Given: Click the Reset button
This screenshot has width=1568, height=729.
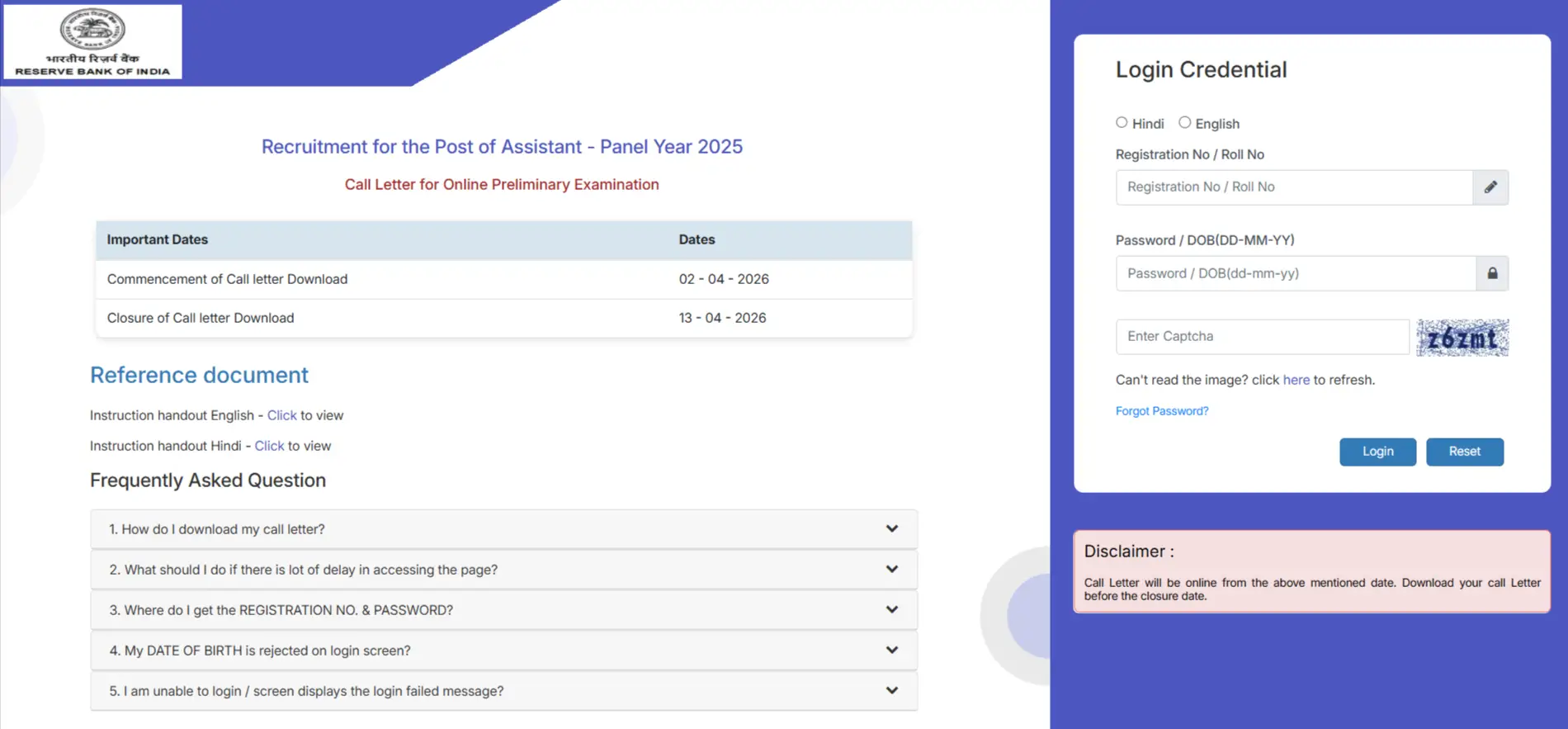Looking at the screenshot, I should click(1465, 452).
